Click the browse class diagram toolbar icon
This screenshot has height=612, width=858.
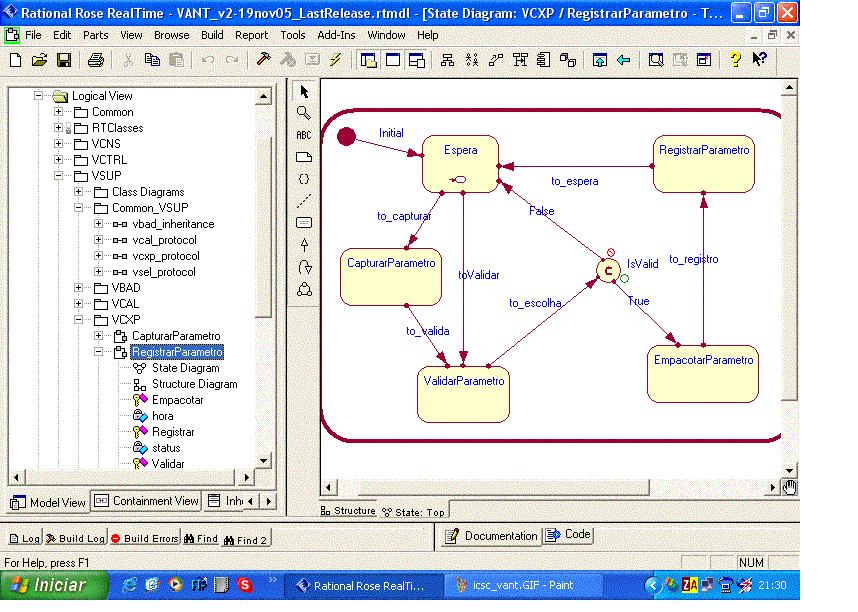pyautogui.click(x=447, y=60)
